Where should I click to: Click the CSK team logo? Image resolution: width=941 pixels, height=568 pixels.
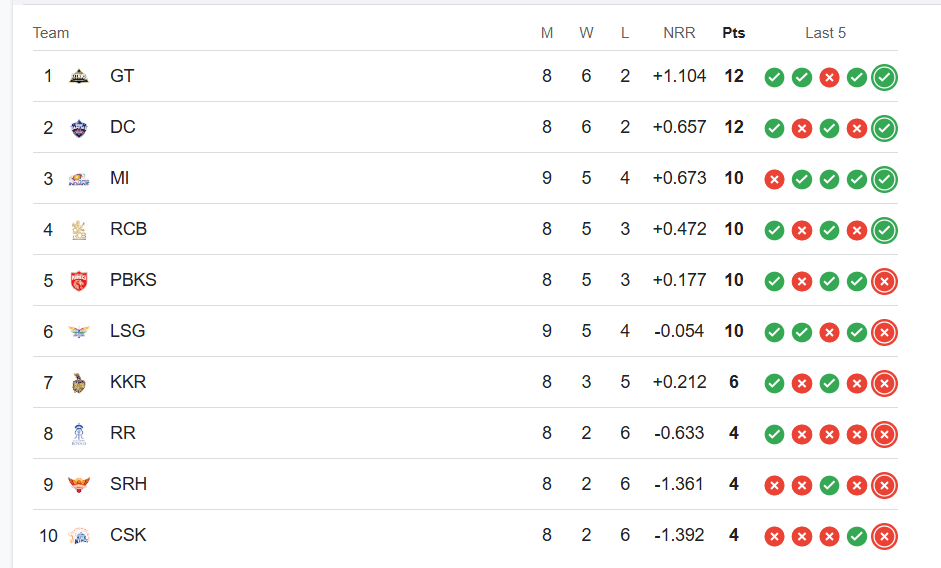79,536
